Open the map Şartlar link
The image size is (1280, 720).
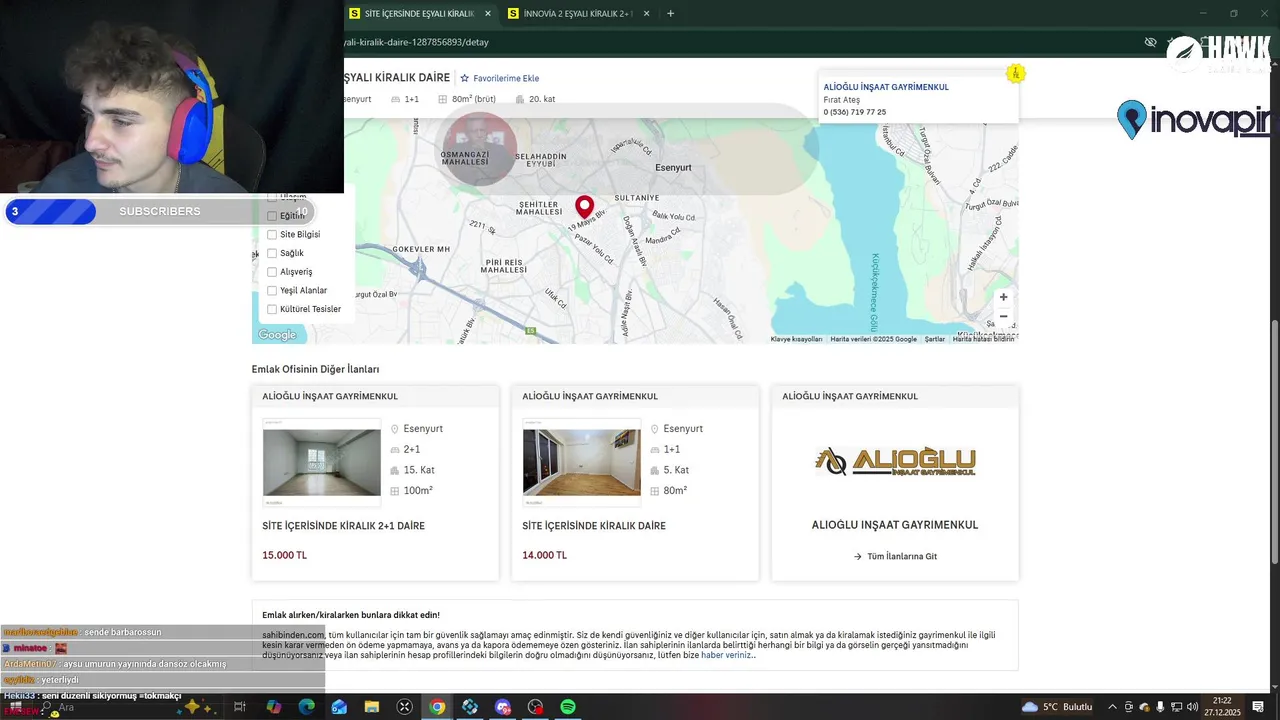[935, 339]
